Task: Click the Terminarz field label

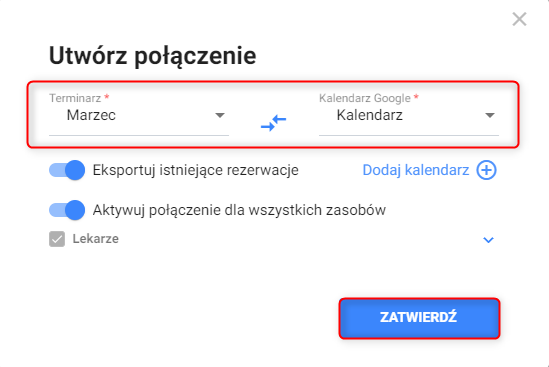Action: click(x=75, y=98)
